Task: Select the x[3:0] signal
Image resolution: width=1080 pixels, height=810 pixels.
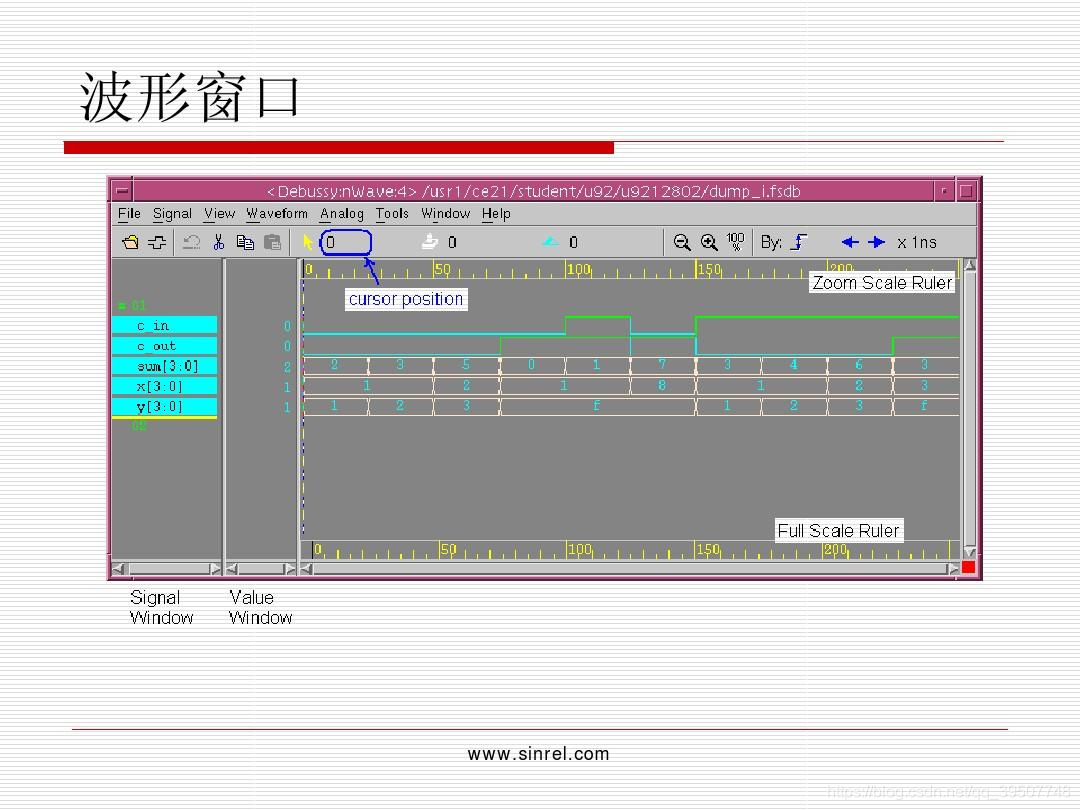Action: coord(165,386)
